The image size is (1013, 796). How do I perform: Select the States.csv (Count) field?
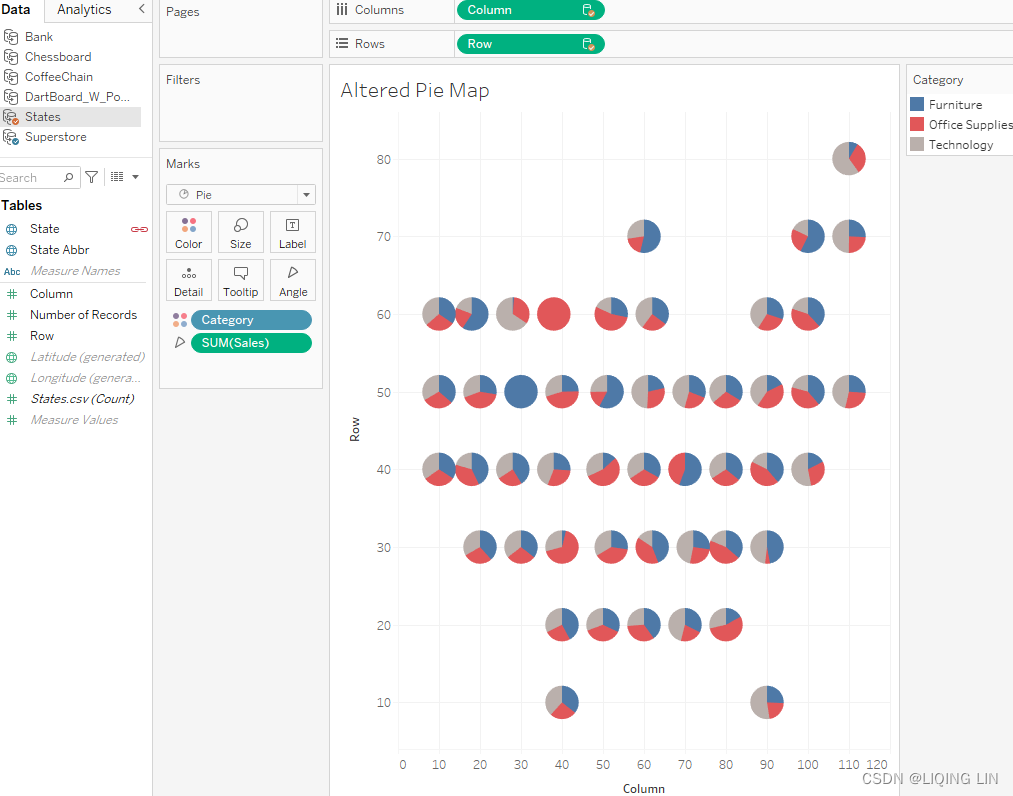[x=83, y=399]
